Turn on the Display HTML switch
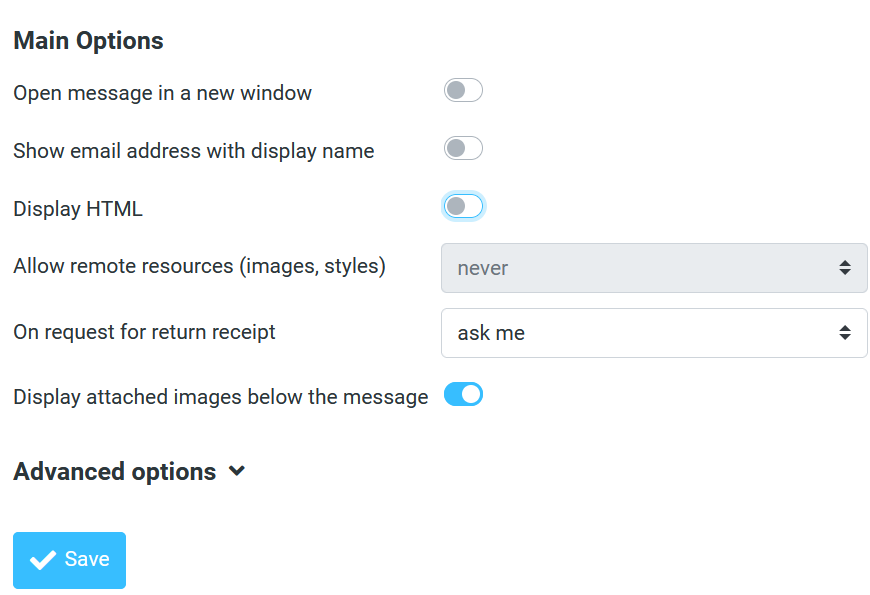The image size is (870, 595). pos(463,206)
